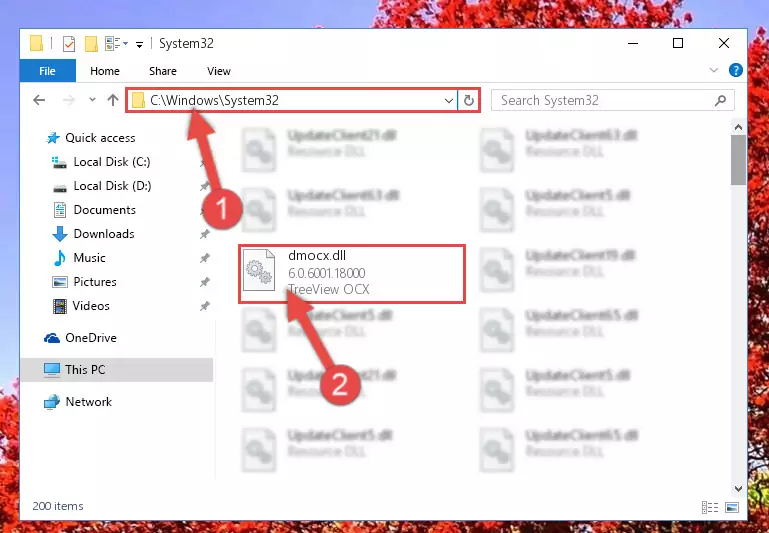
Task: Switch to large thumbnails view icon
Action: (x=732, y=508)
